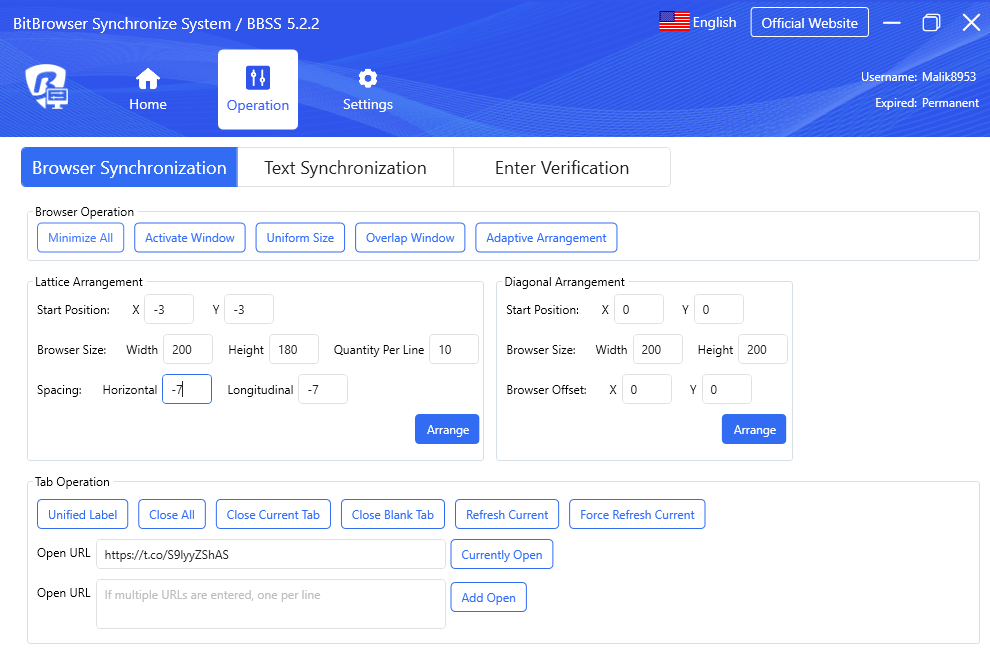Click Close Current Tab button
Viewport: 990px width, 660px height.
[x=273, y=515]
